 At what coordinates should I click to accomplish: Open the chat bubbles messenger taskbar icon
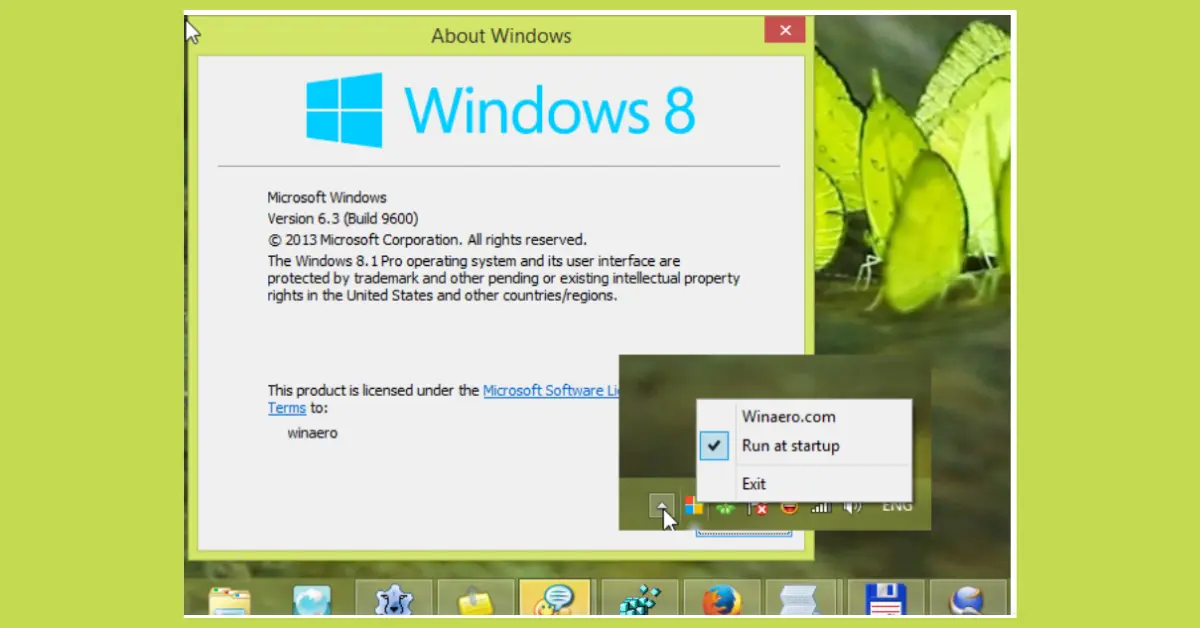tap(557, 598)
